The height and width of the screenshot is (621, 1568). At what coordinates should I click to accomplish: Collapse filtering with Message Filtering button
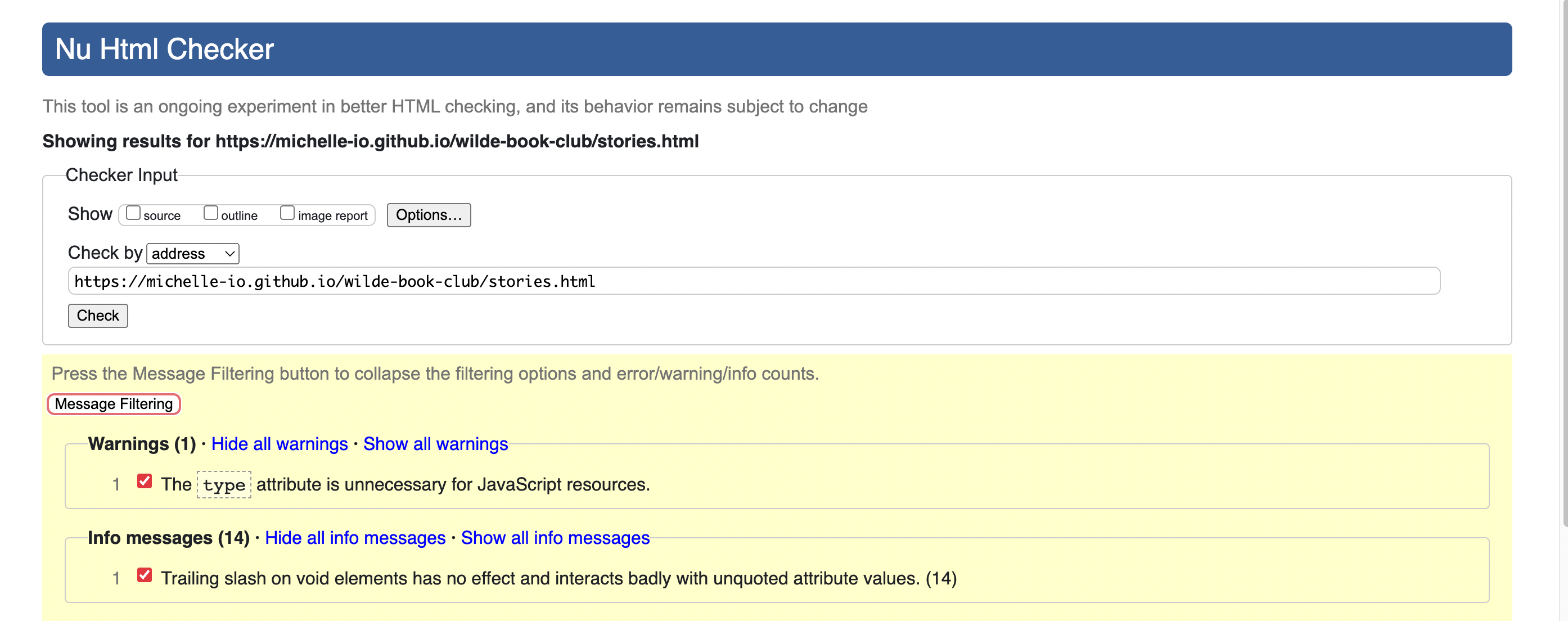coord(114,404)
